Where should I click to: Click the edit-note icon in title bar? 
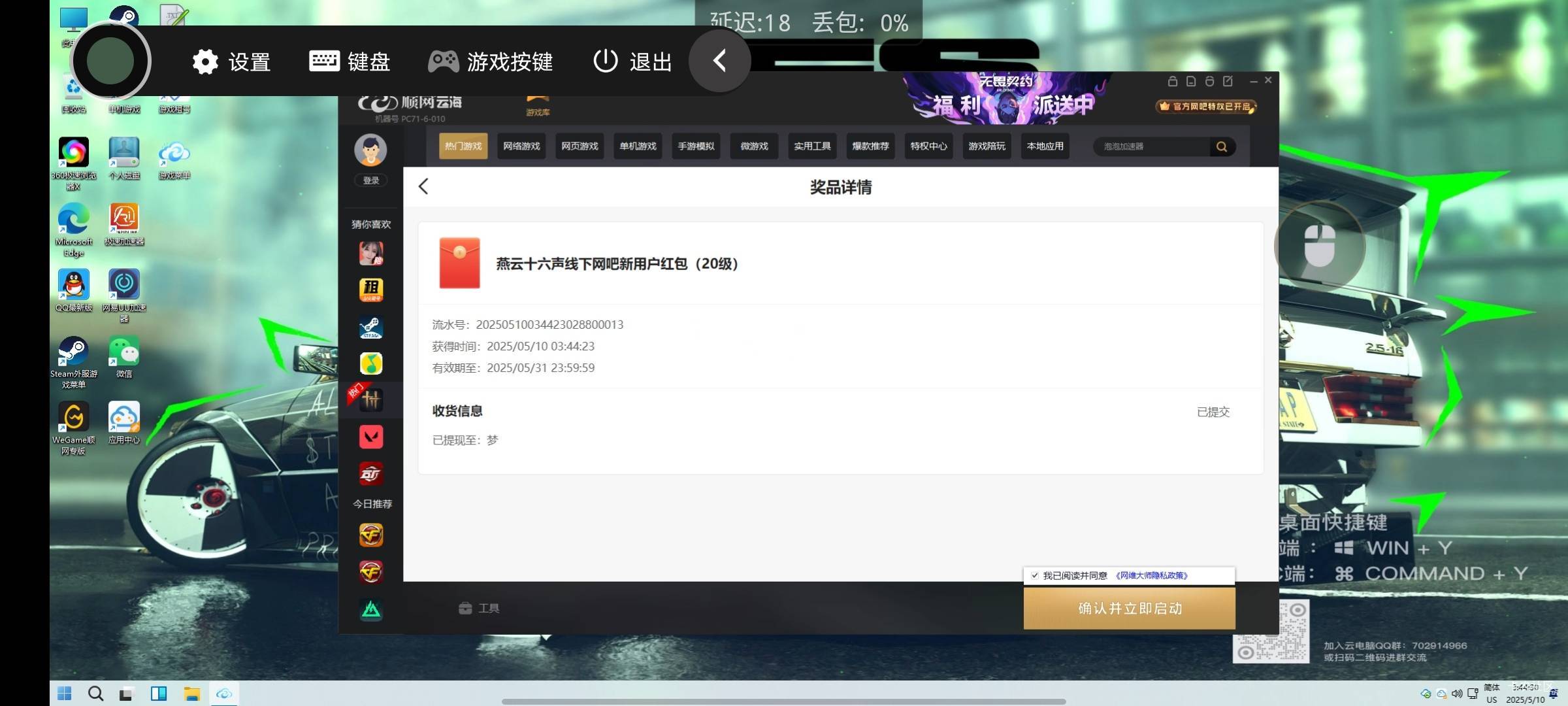tap(1228, 81)
